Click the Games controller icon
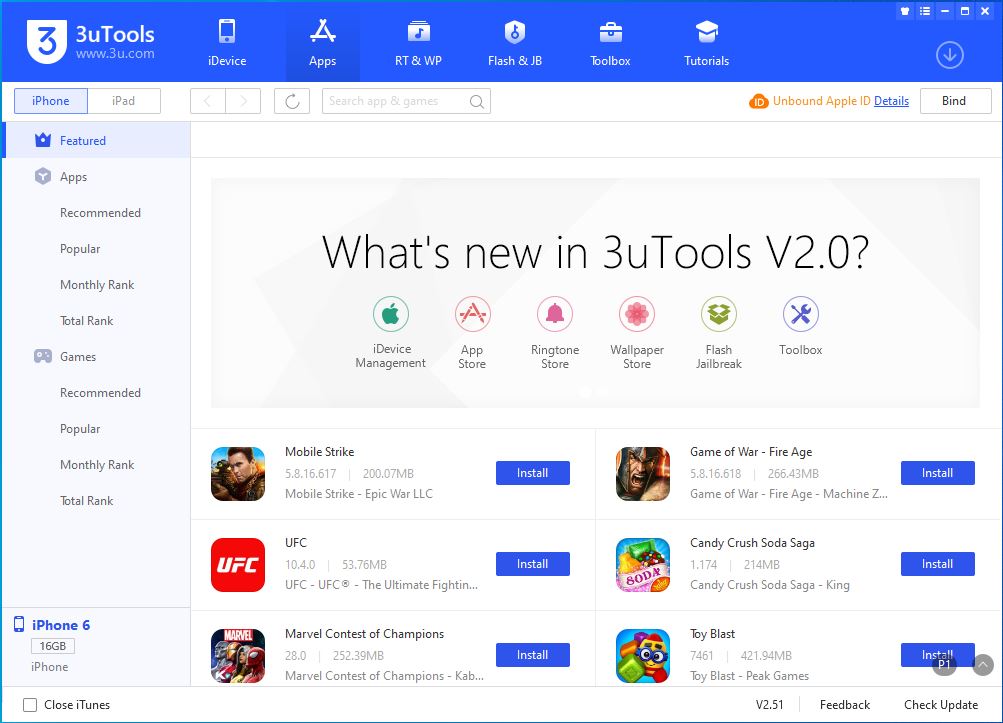The image size is (1003, 723). 43,356
